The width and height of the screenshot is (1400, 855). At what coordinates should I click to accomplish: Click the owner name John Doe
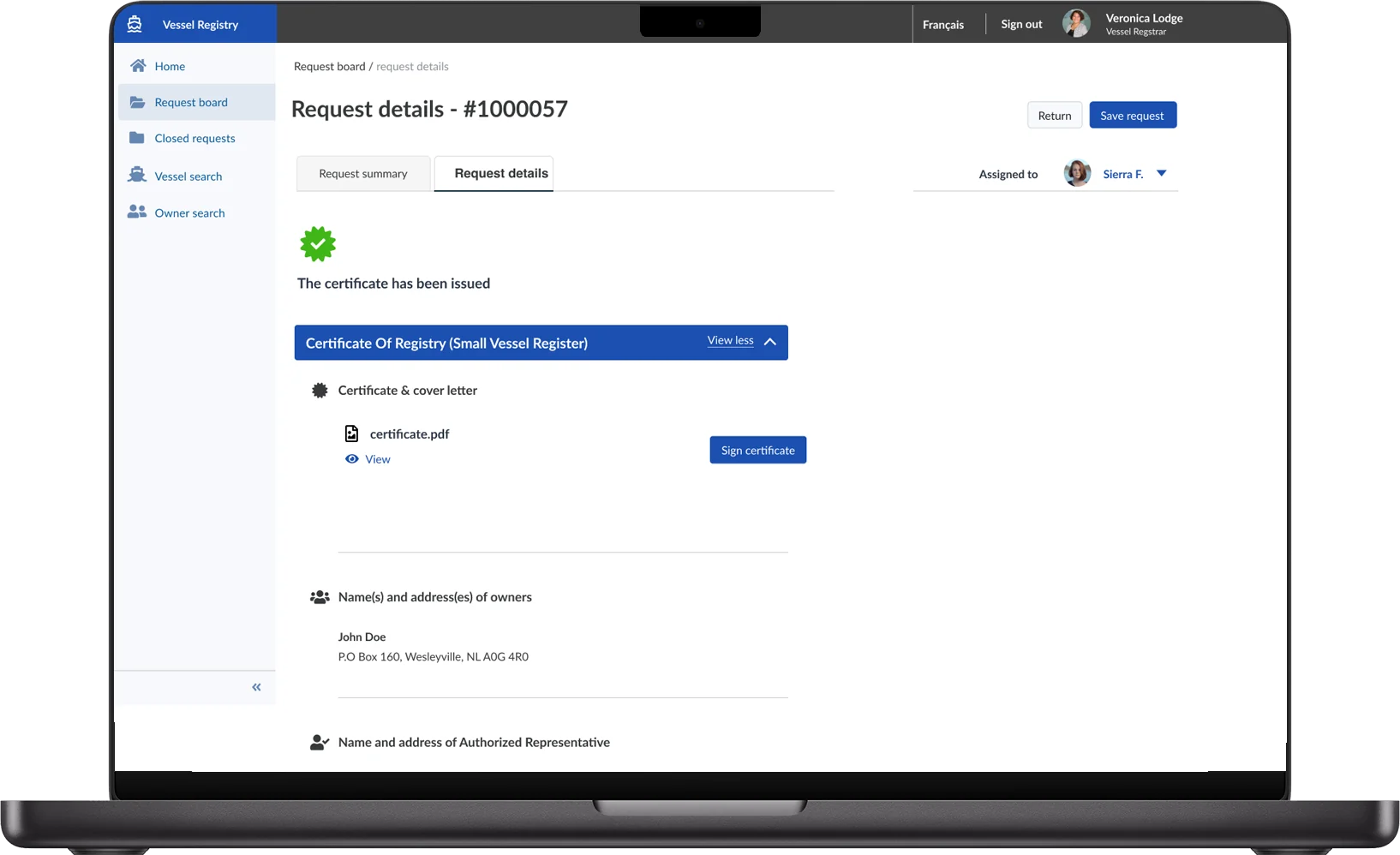[x=362, y=637]
